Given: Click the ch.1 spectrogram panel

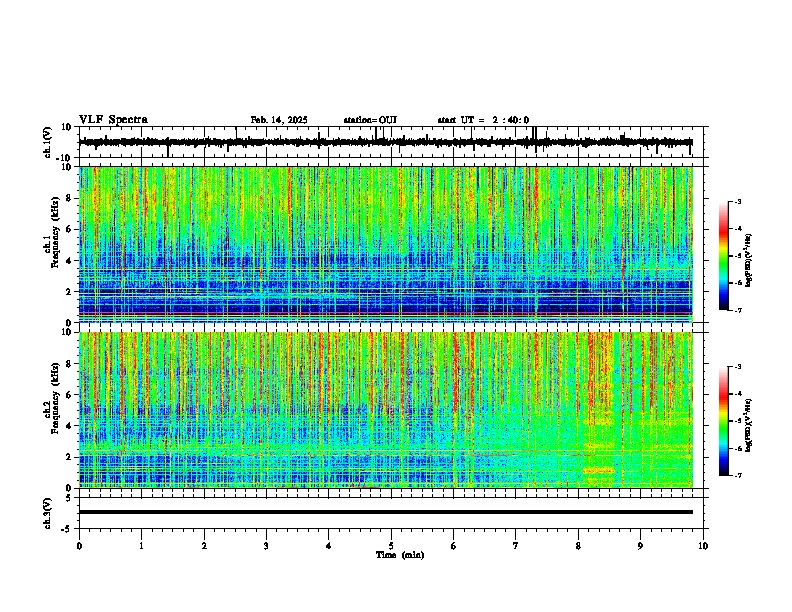Looking at the screenshot, I should pos(386,244).
